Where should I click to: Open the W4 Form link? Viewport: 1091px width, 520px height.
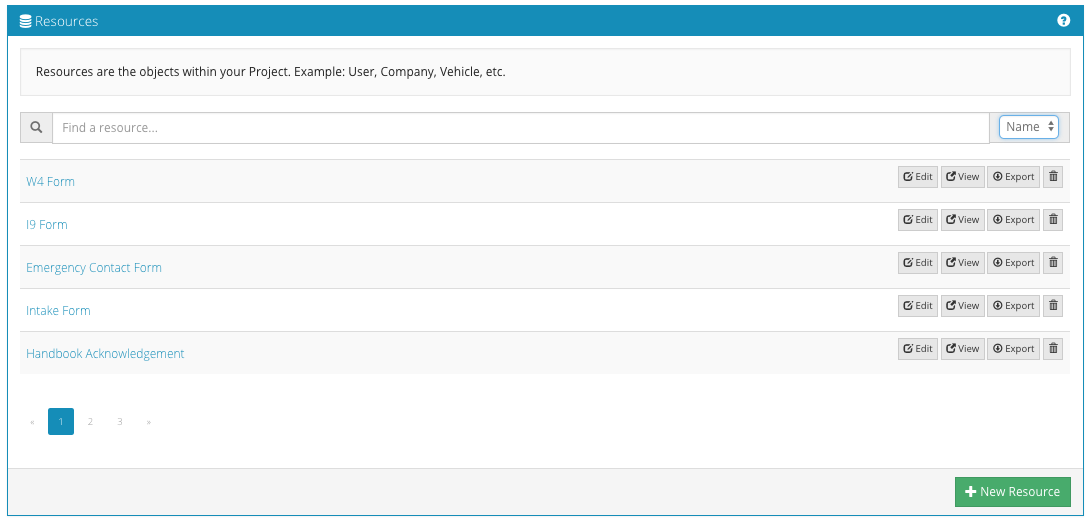50,182
